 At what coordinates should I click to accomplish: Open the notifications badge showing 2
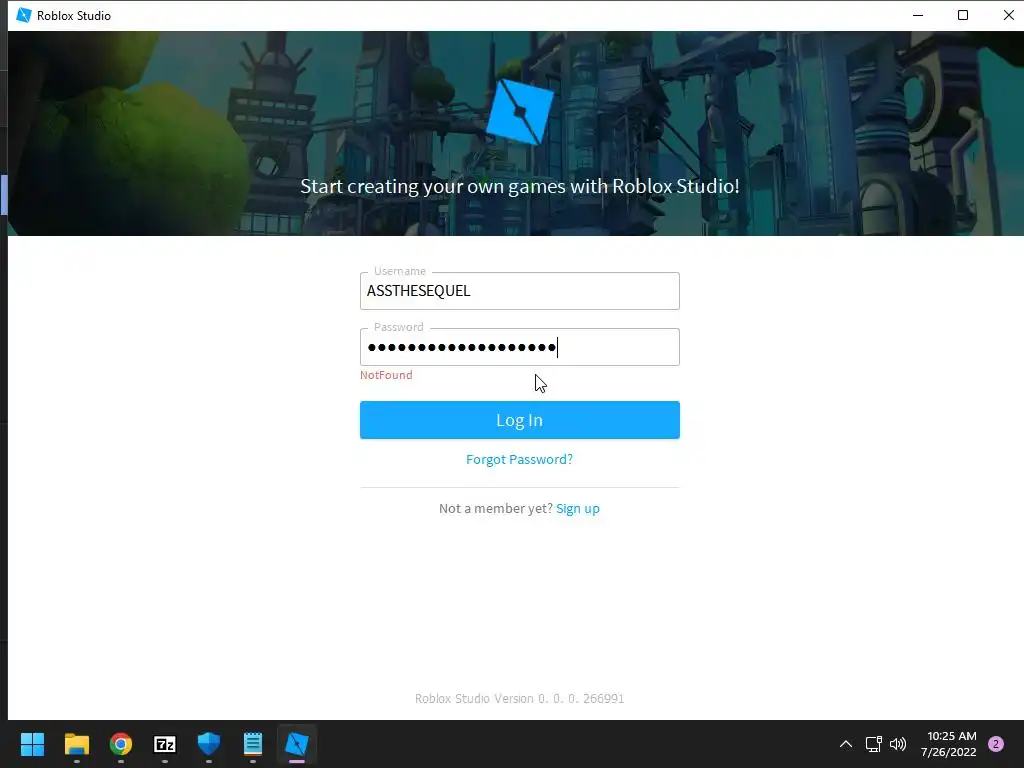pyautogui.click(x=996, y=744)
